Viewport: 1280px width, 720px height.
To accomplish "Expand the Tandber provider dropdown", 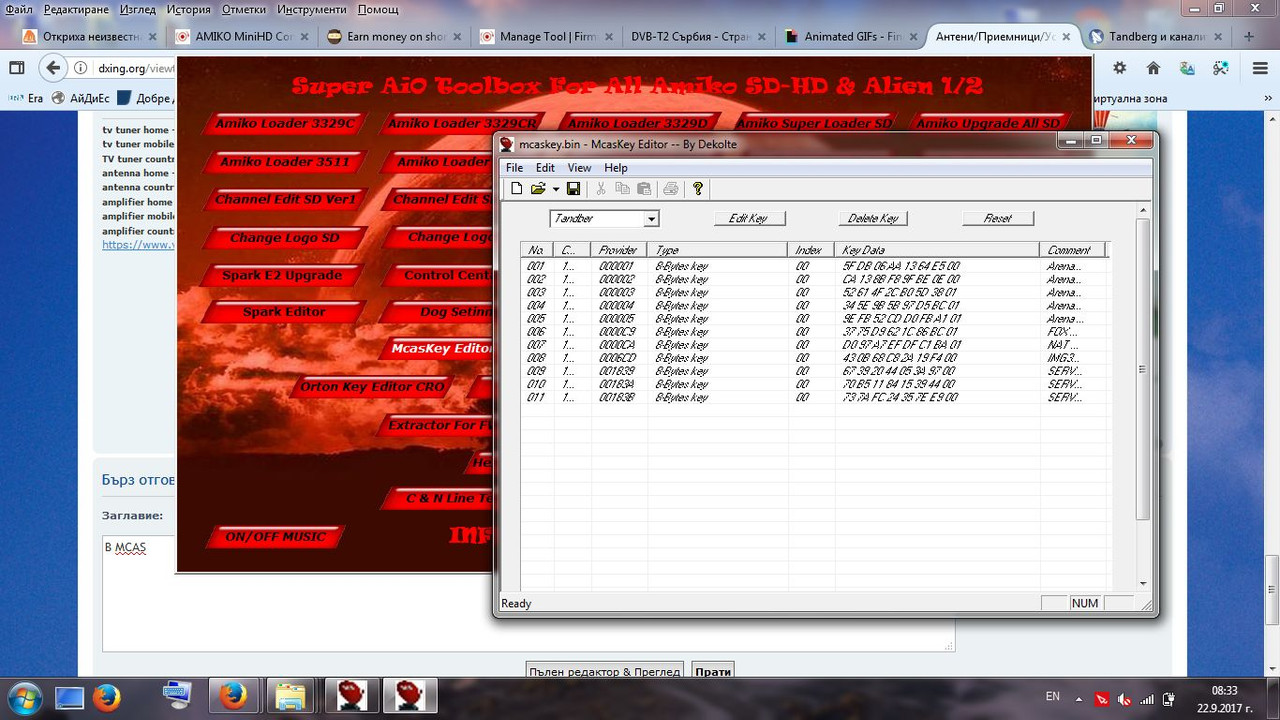I will click(651, 219).
